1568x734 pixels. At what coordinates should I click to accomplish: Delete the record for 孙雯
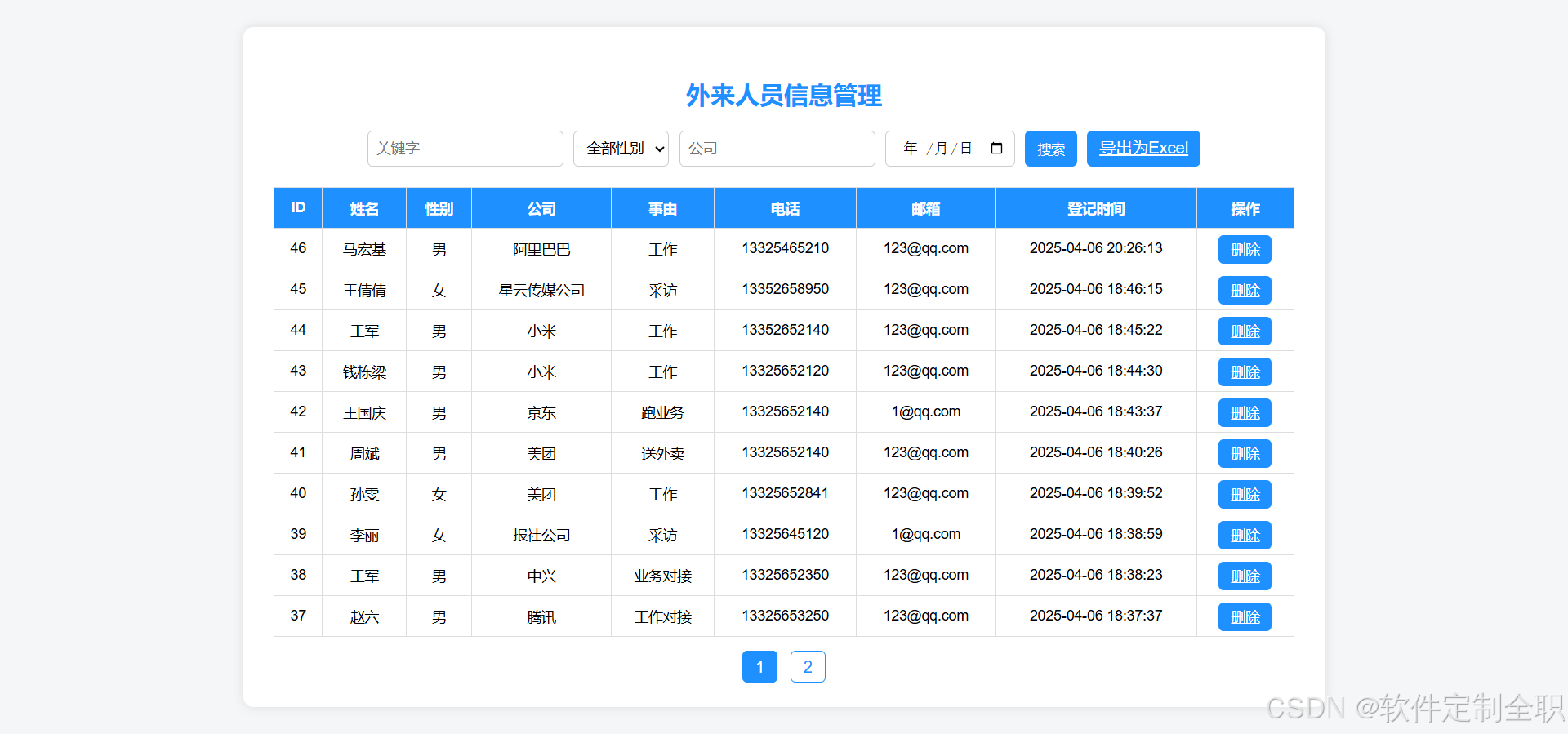tap(1245, 495)
